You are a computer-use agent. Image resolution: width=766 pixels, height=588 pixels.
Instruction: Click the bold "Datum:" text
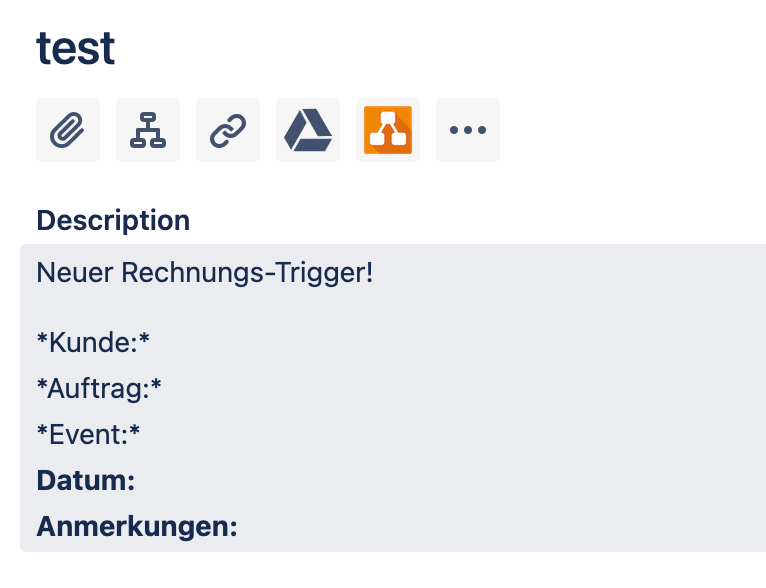pyautogui.click(x=85, y=481)
